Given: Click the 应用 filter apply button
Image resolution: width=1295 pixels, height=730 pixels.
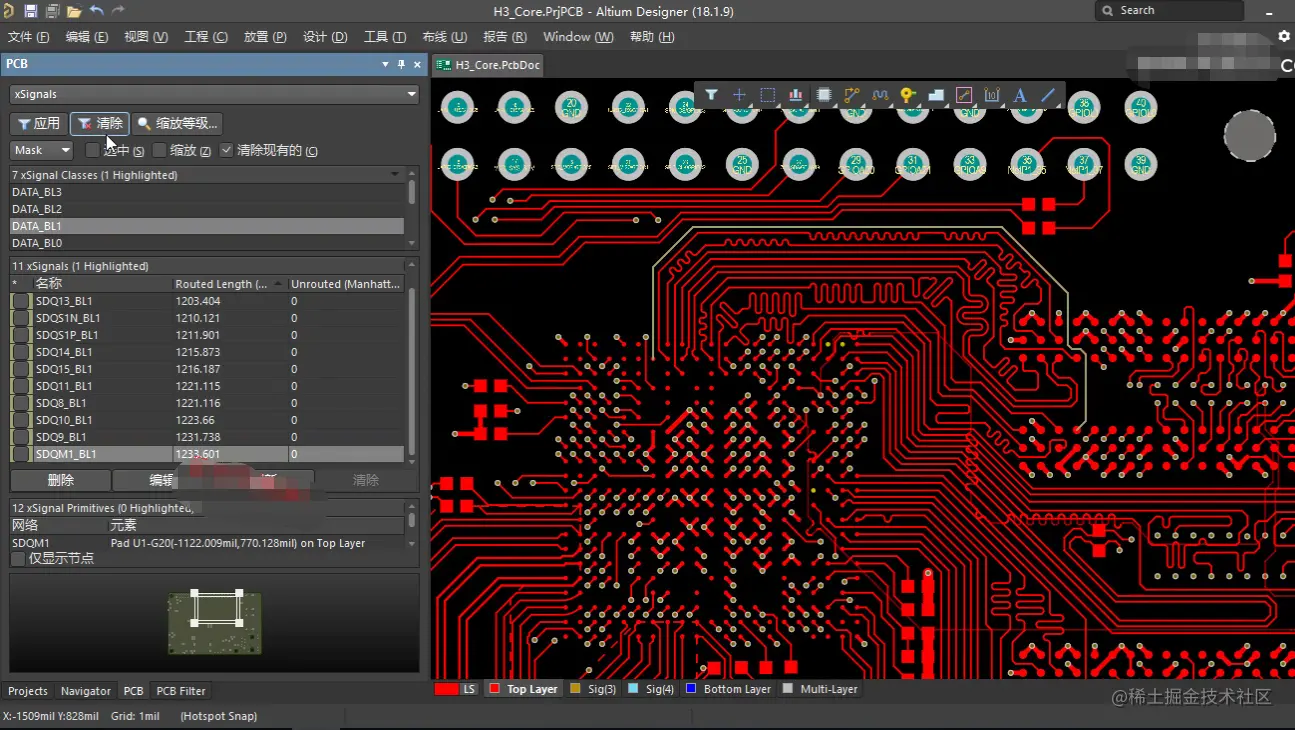Looking at the screenshot, I should point(39,123).
